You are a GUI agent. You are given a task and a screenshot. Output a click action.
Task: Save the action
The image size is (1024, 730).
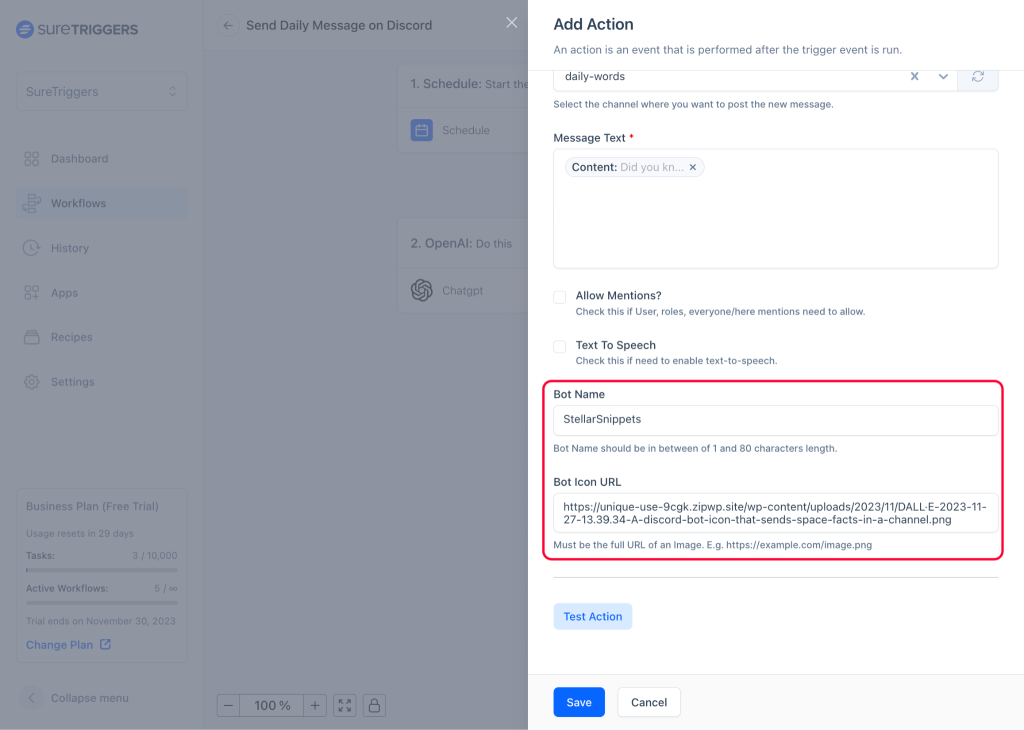coord(579,702)
